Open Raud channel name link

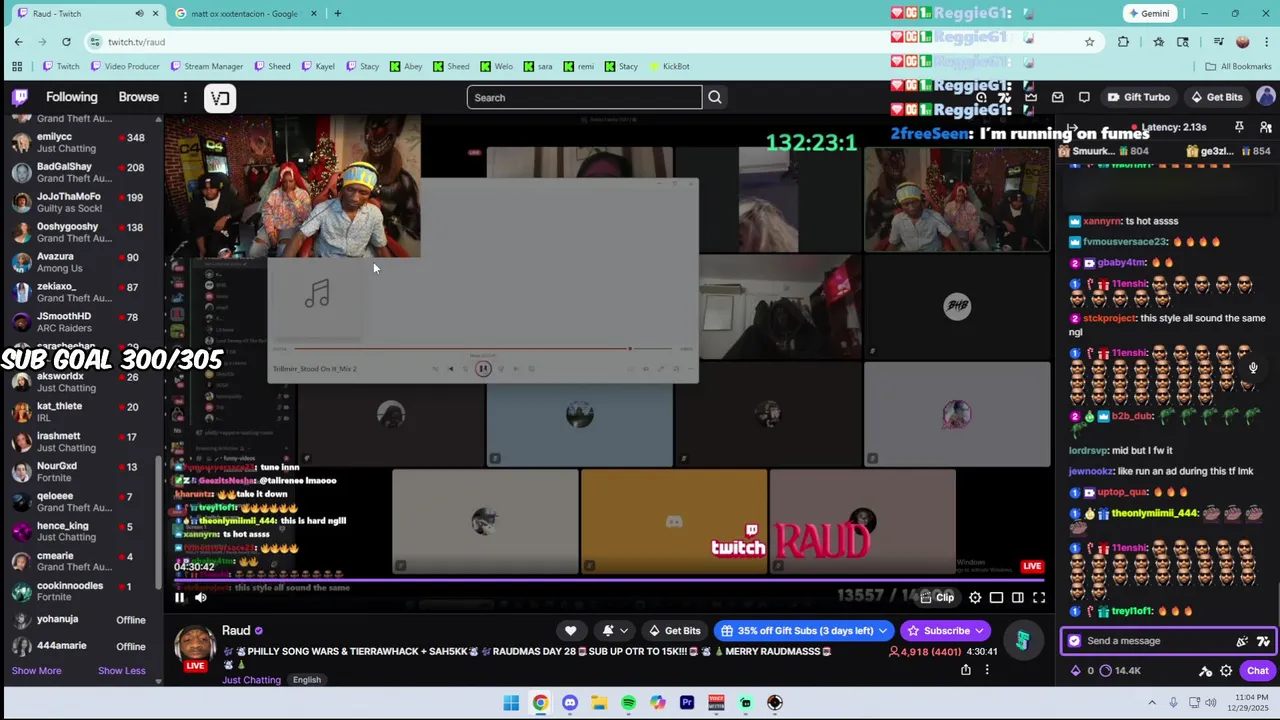pos(236,631)
